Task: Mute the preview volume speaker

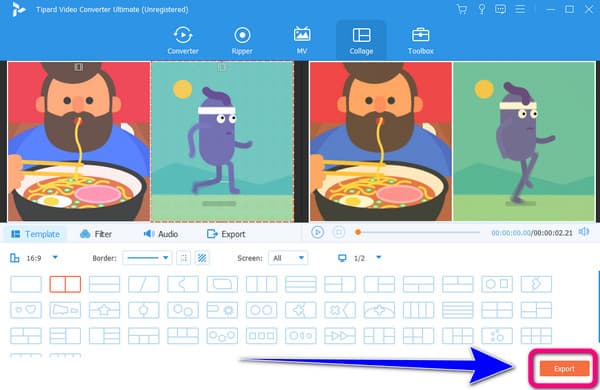Action: [x=584, y=232]
